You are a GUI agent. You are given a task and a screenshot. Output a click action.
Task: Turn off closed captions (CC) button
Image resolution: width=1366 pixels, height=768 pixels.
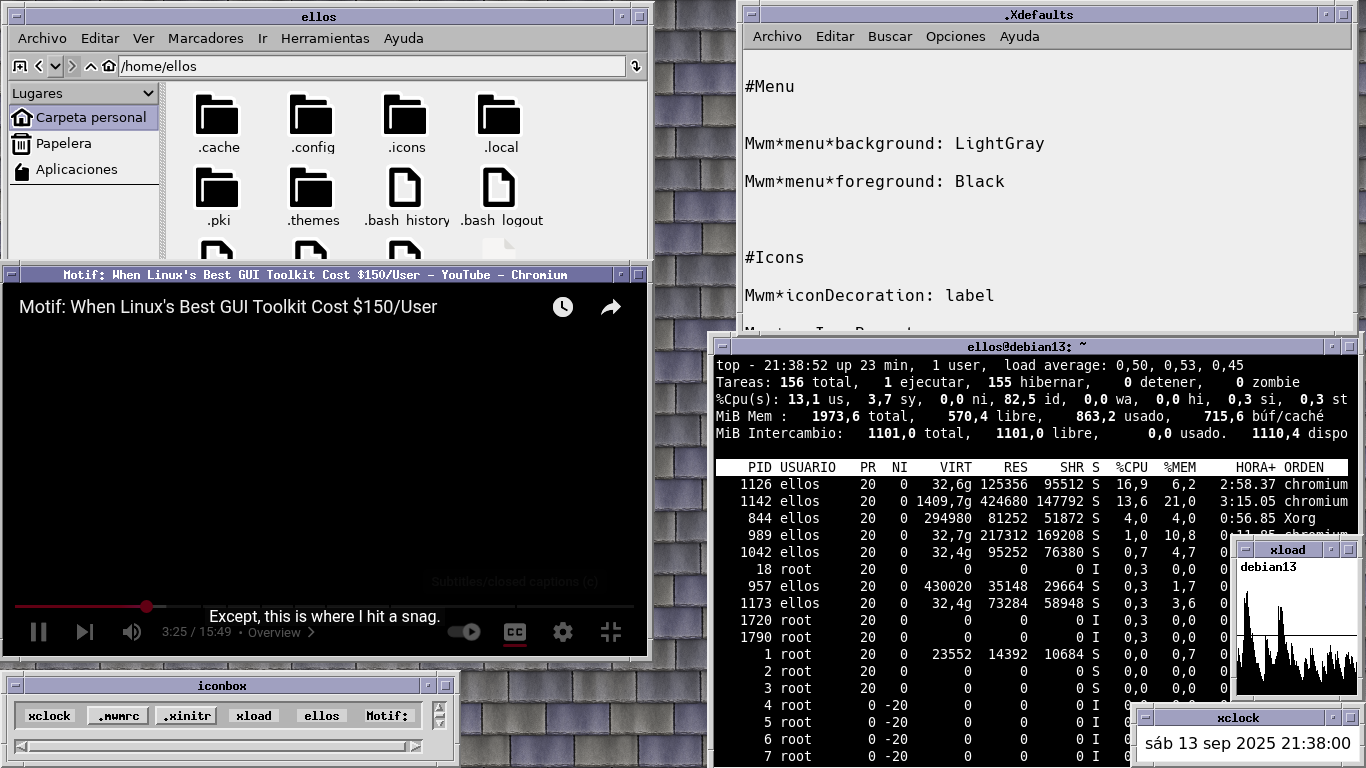[x=515, y=632]
